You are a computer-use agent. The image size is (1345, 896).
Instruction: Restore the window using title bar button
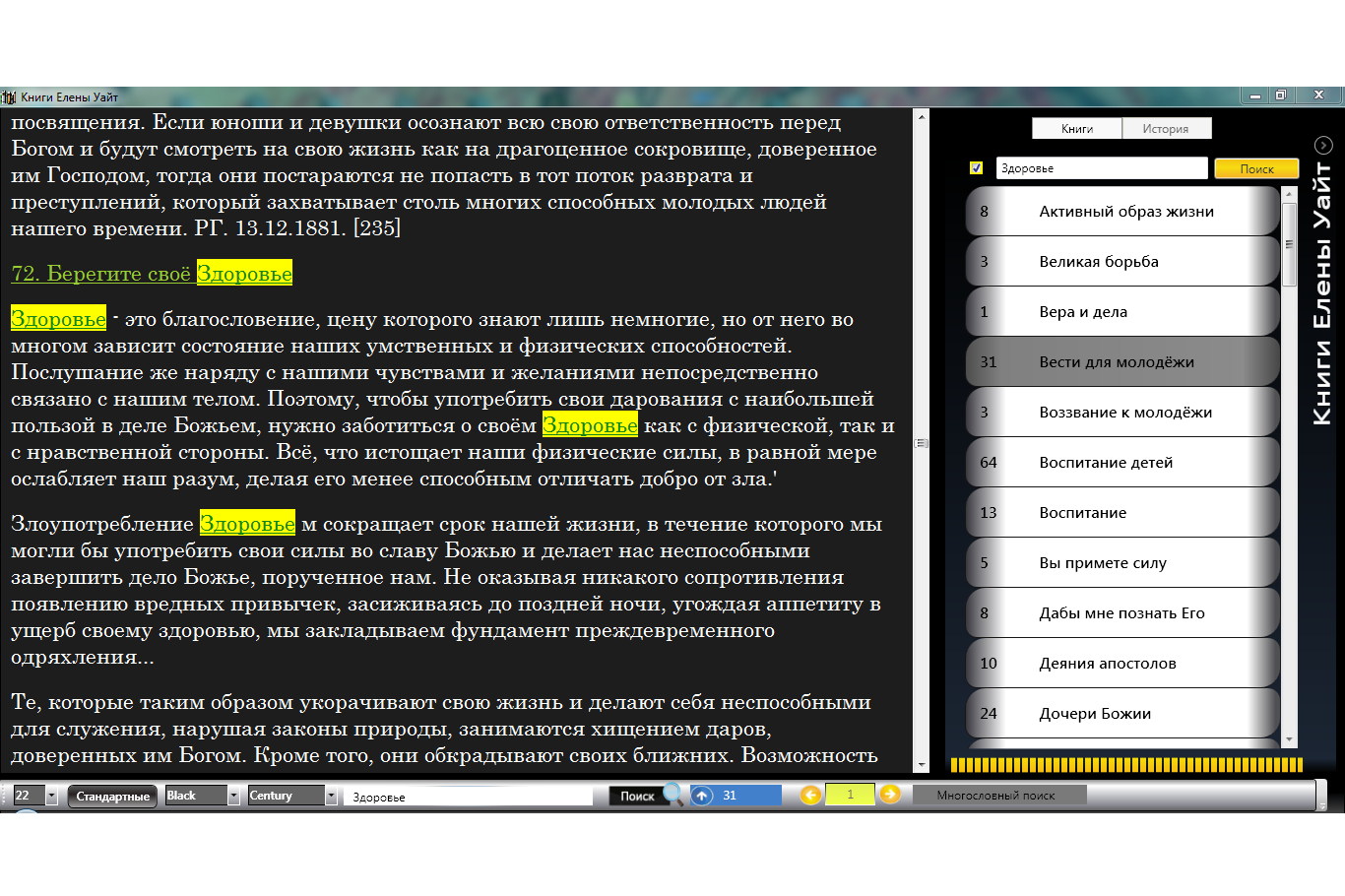point(1280,96)
